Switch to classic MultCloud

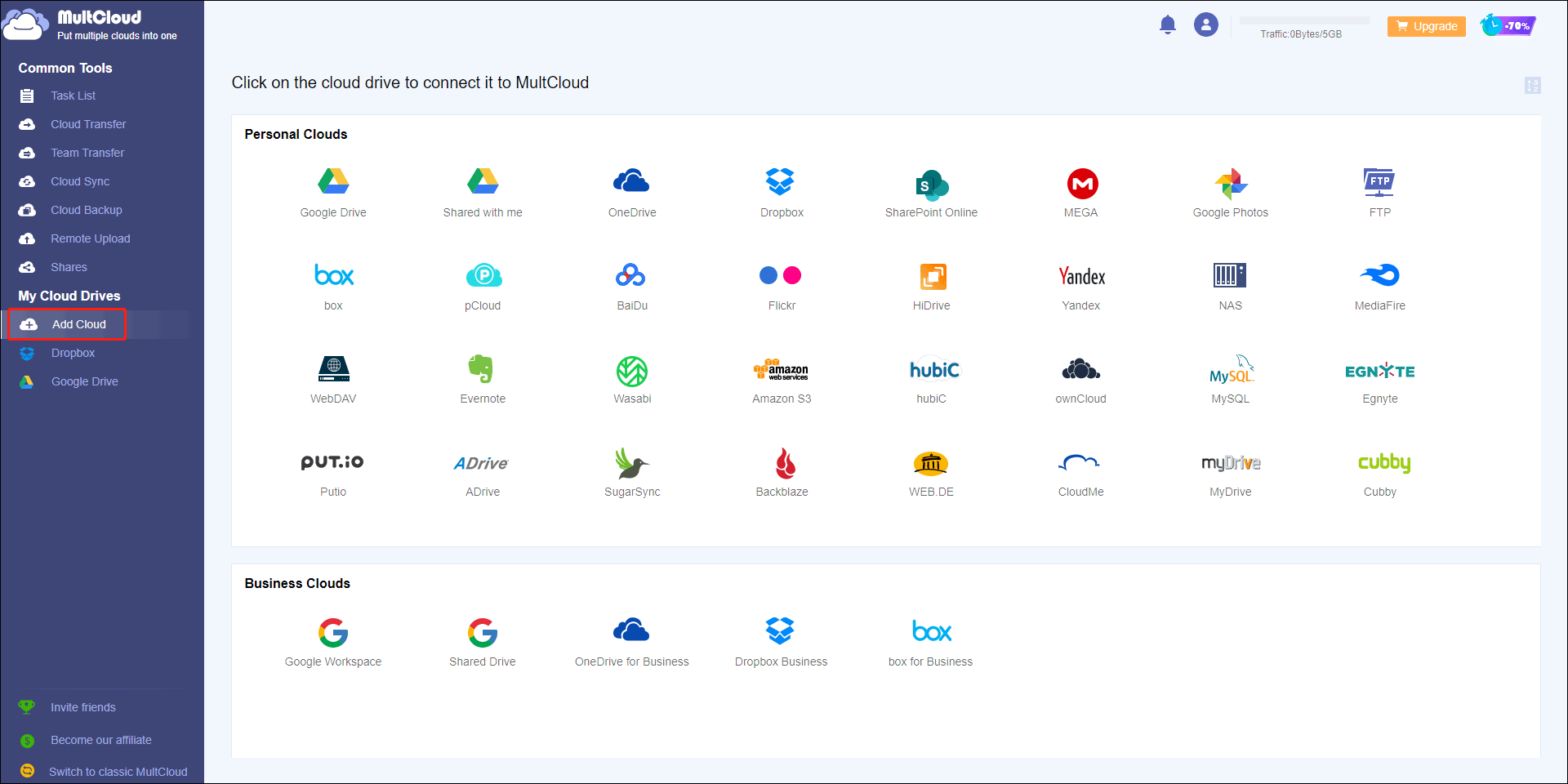(118, 772)
